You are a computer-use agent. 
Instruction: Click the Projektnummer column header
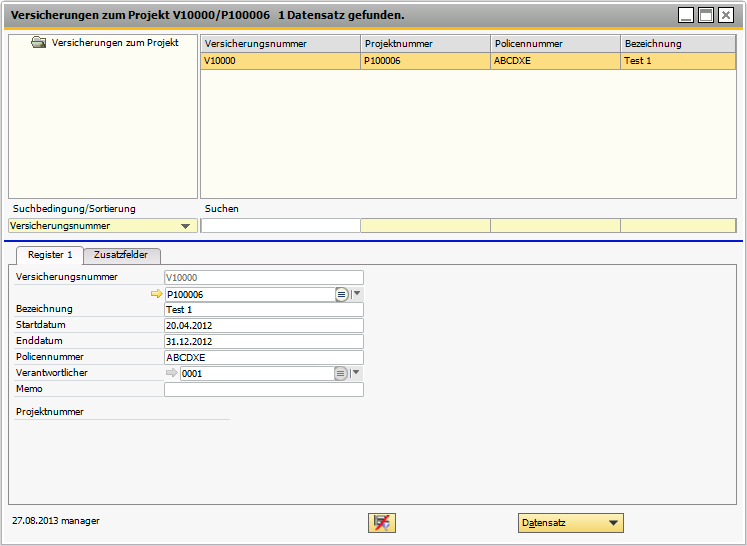pyautogui.click(x=425, y=44)
